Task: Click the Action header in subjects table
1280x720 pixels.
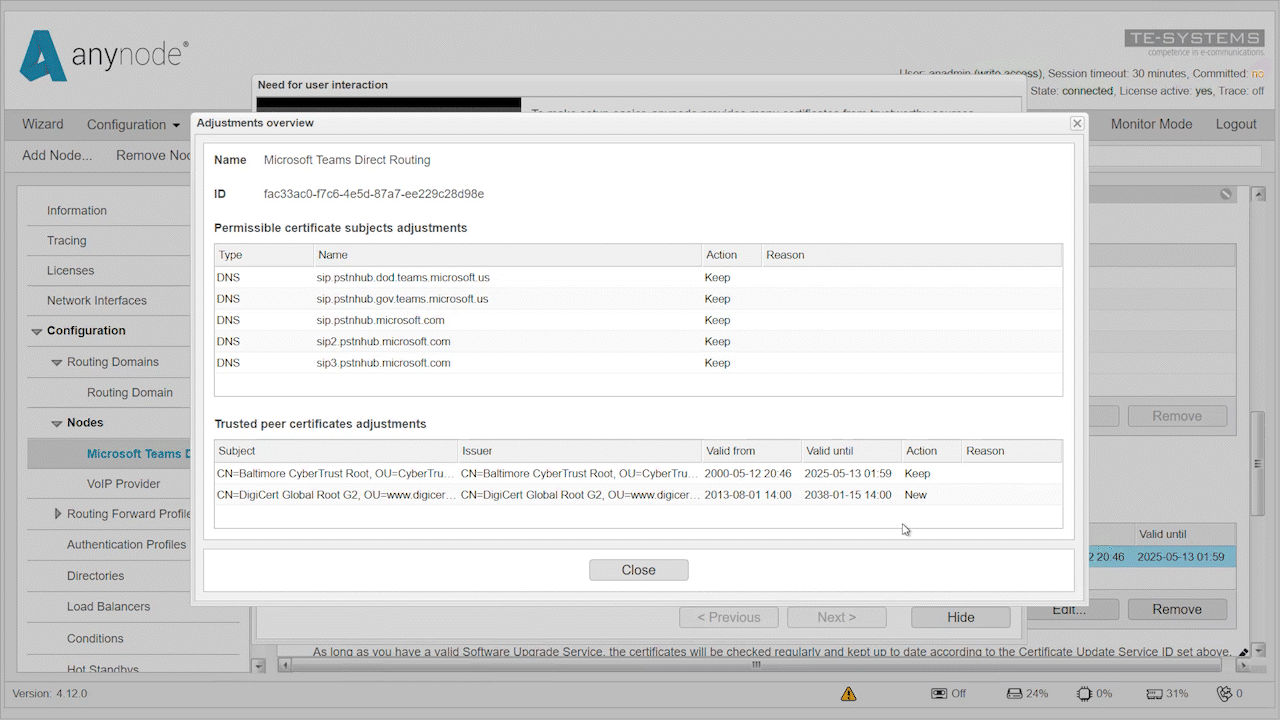Action: tap(731, 255)
